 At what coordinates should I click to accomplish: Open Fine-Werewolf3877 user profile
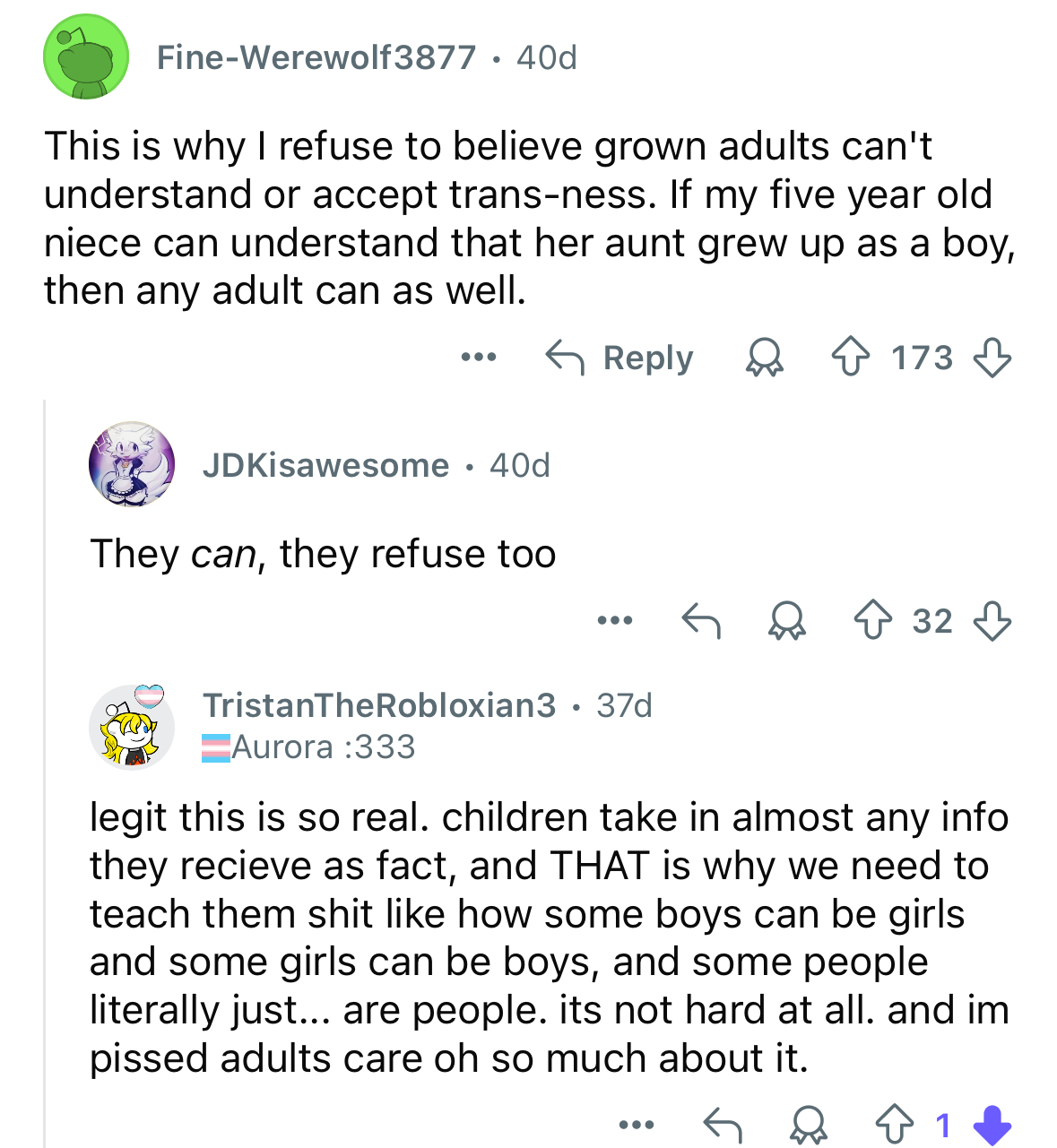316,58
